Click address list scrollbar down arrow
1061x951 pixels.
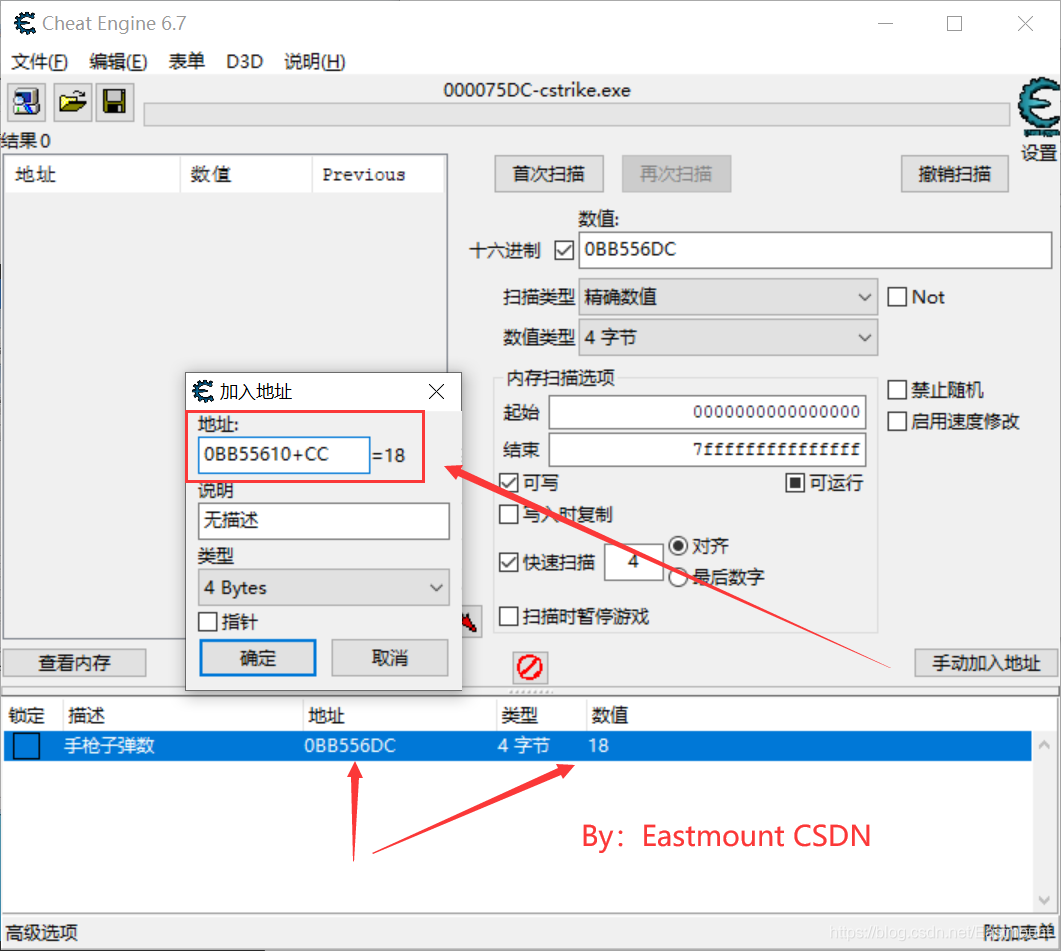coord(1044,900)
